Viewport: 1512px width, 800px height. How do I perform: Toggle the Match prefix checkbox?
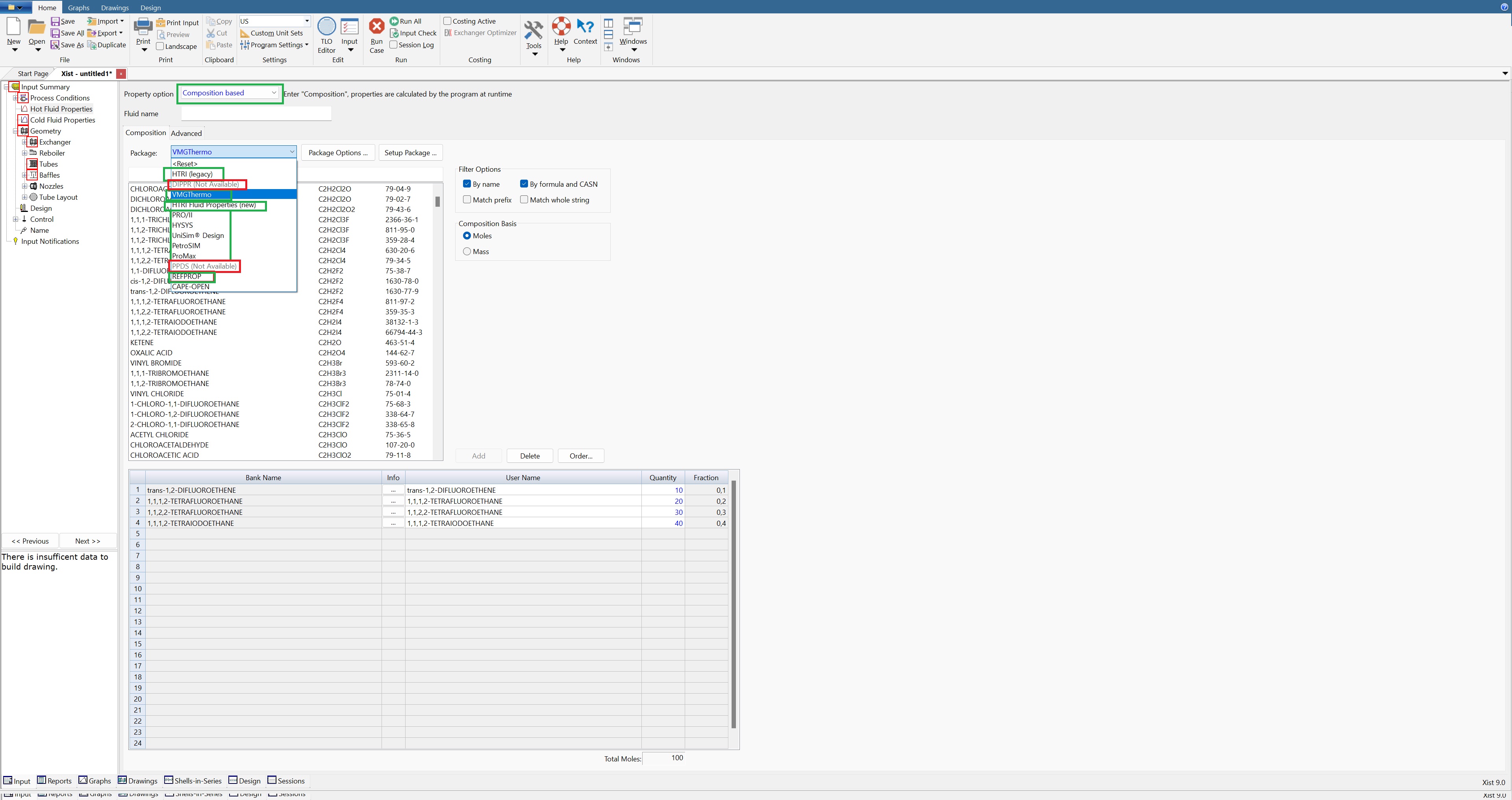pyautogui.click(x=467, y=200)
